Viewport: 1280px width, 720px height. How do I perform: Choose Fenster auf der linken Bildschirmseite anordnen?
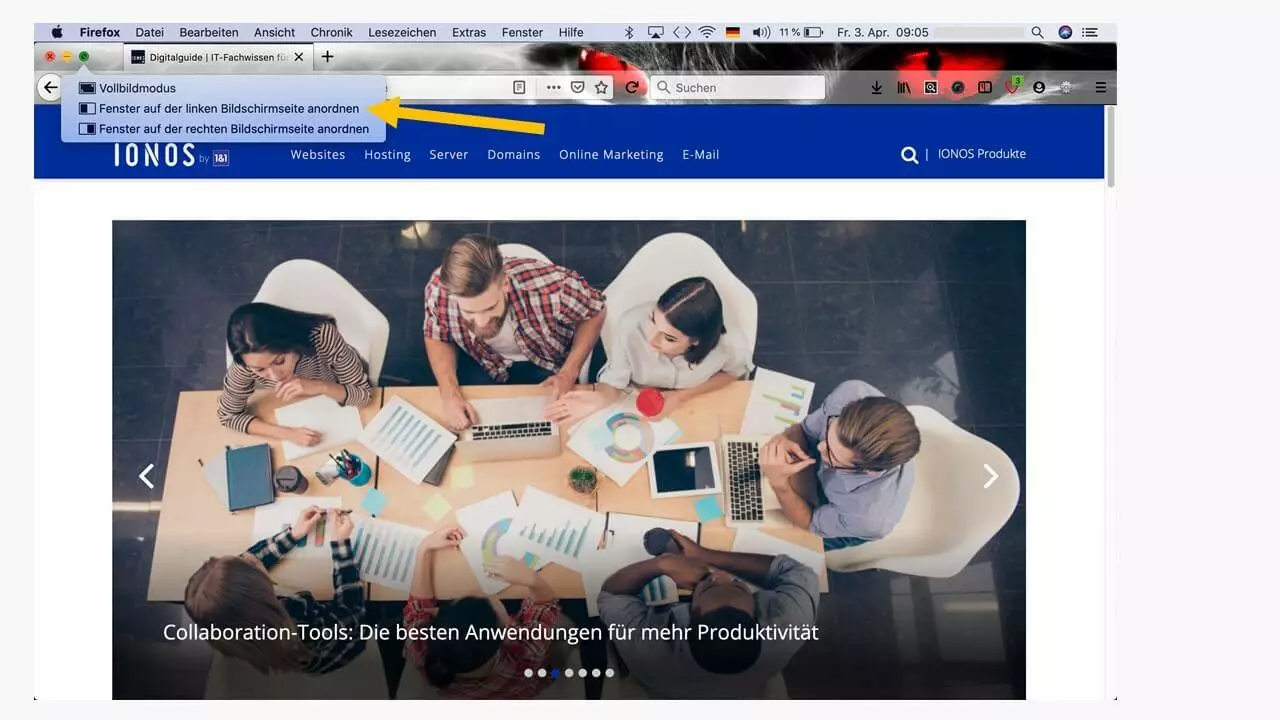[228, 108]
